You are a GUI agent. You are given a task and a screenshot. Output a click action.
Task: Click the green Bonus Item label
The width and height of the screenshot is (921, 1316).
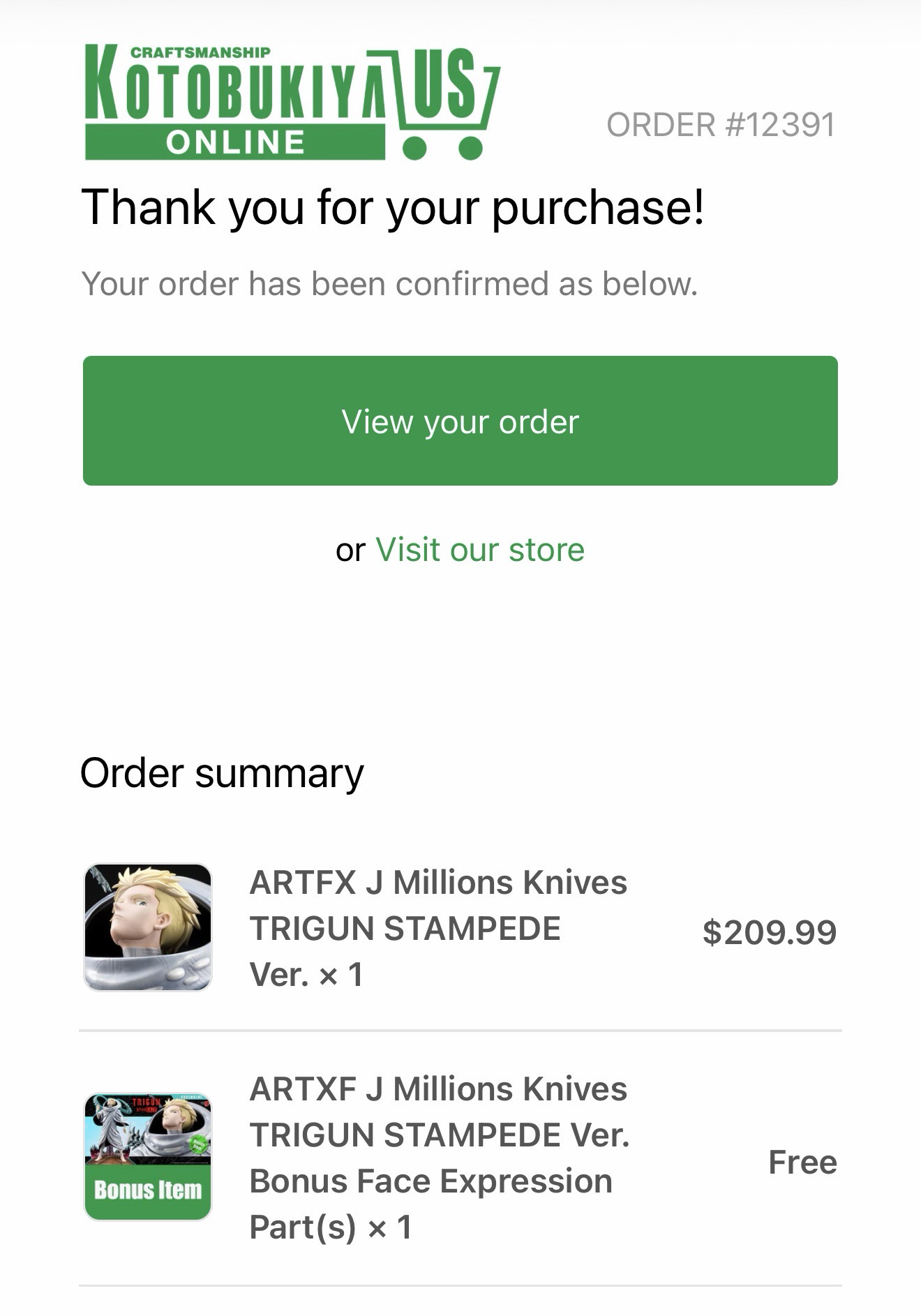pyautogui.click(x=148, y=1190)
